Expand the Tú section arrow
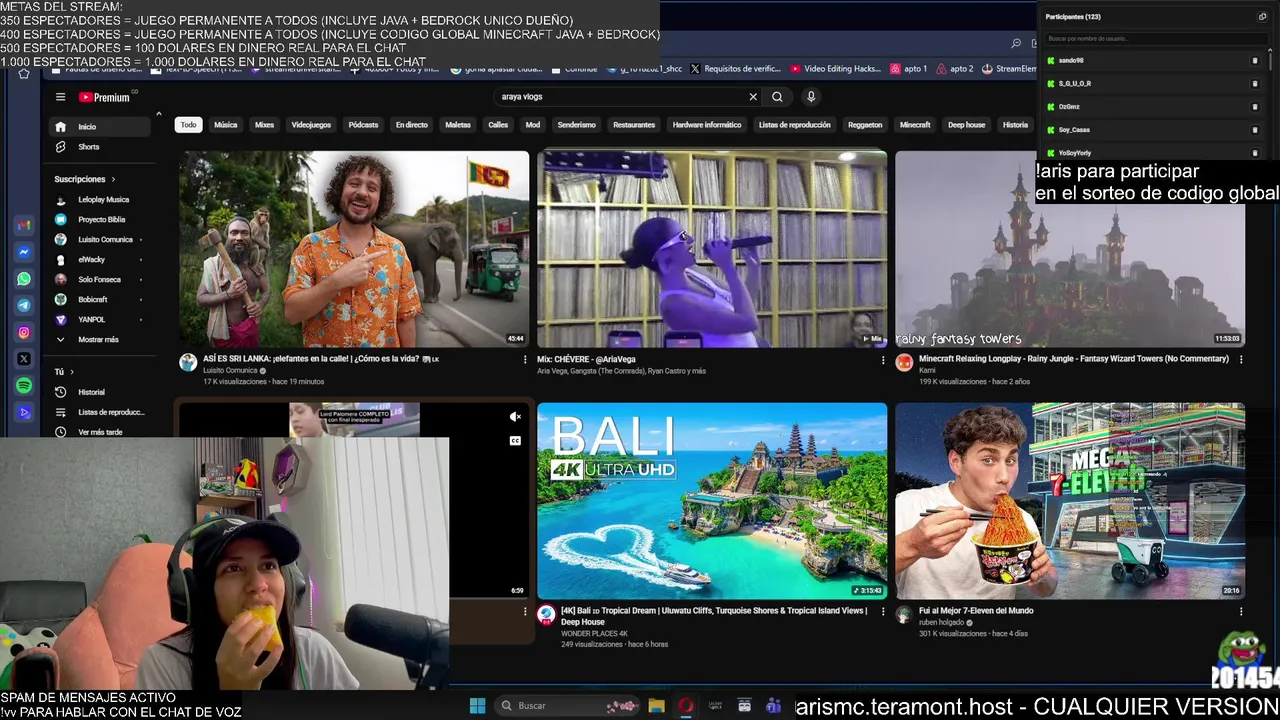1280x720 pixels. click(x=72, y=372)
